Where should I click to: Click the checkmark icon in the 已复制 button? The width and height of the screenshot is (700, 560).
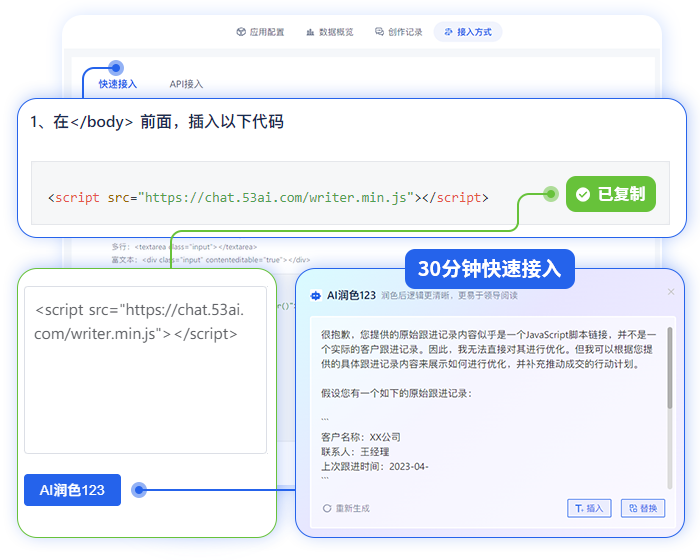pos(583,194)
